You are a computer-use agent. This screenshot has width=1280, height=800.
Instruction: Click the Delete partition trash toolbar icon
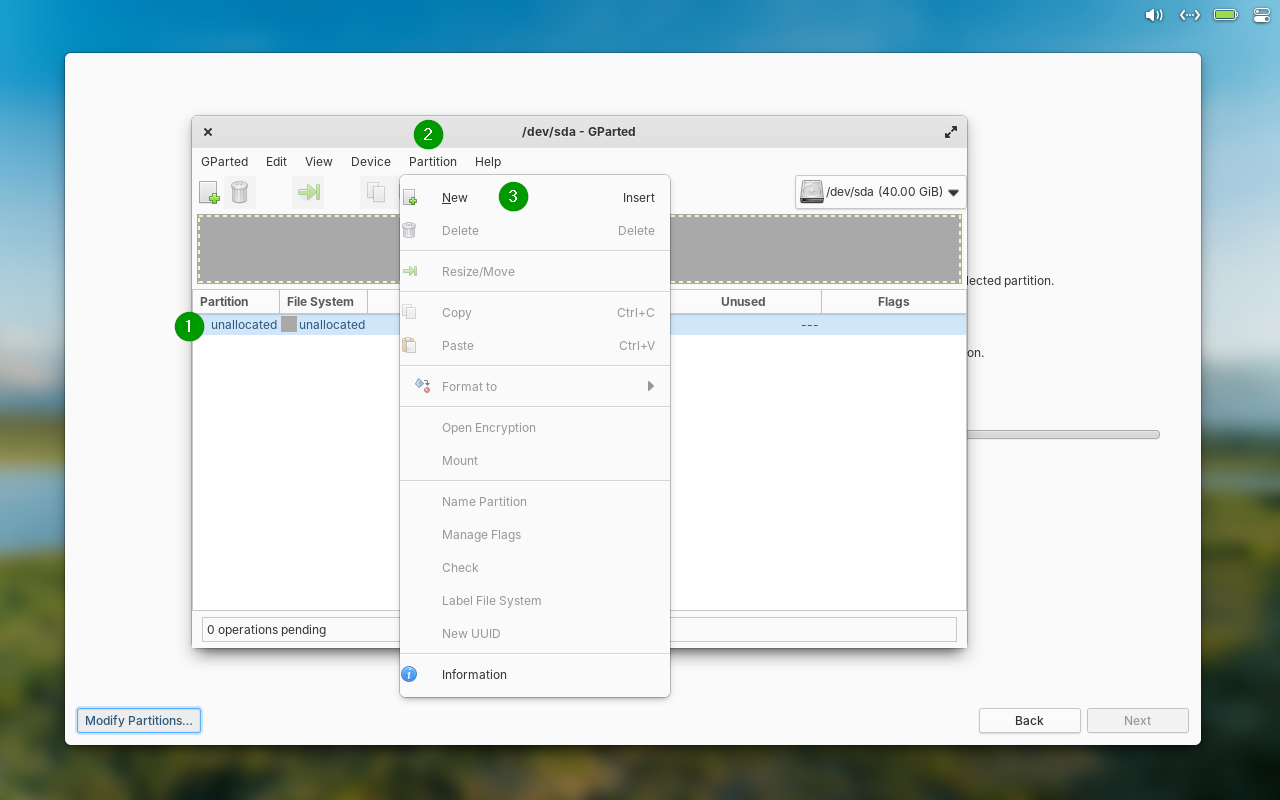point(240,192)
